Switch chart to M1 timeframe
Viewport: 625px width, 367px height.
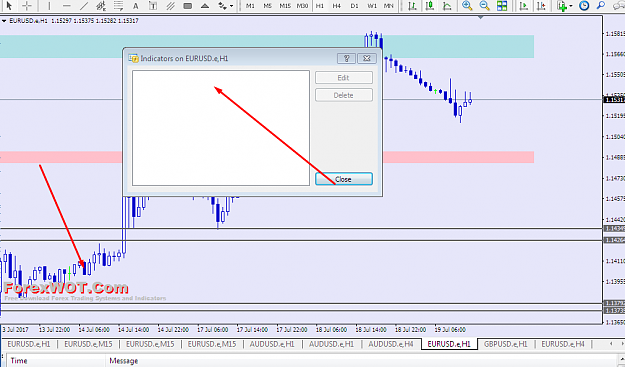click(x=250, y=6)
